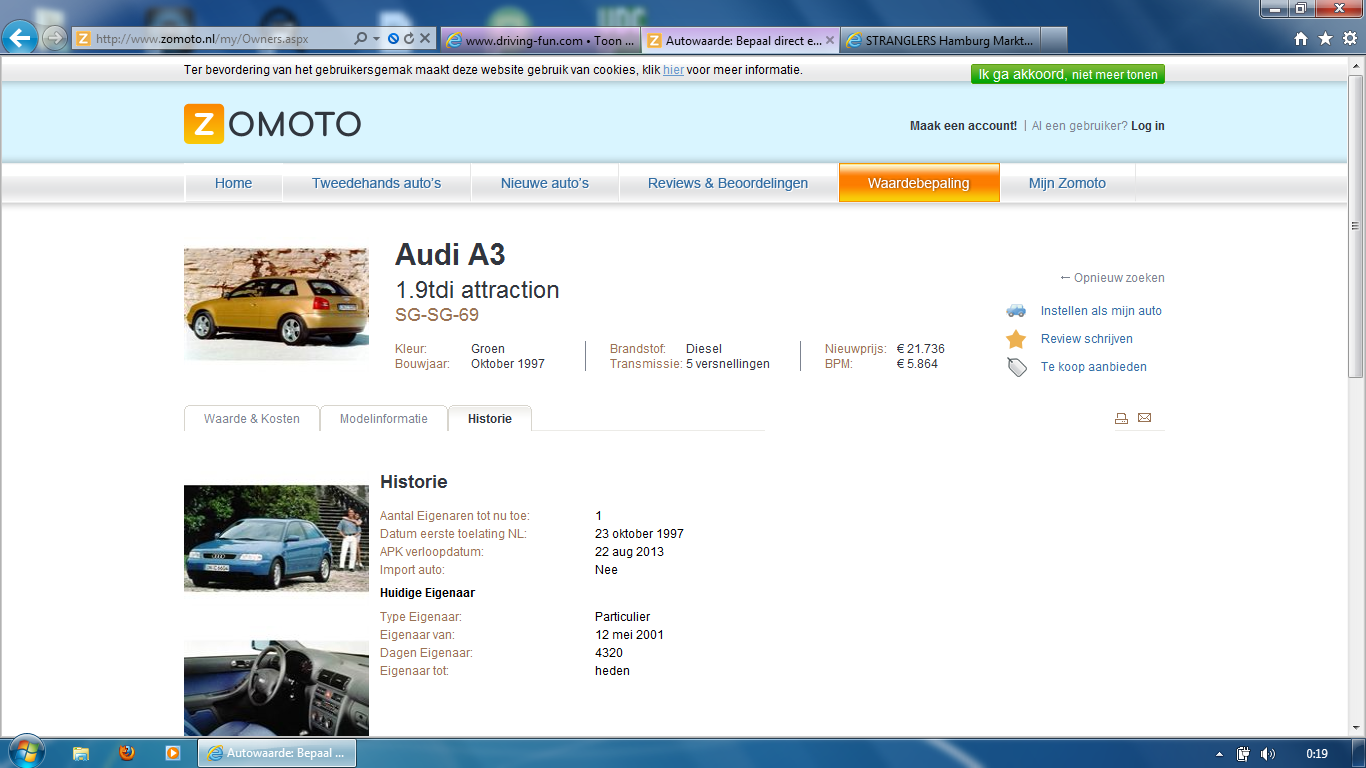Click the APK date '22 aug 2013'
This screenshot has height=768, width=1366.
click(x=629, y=552)
